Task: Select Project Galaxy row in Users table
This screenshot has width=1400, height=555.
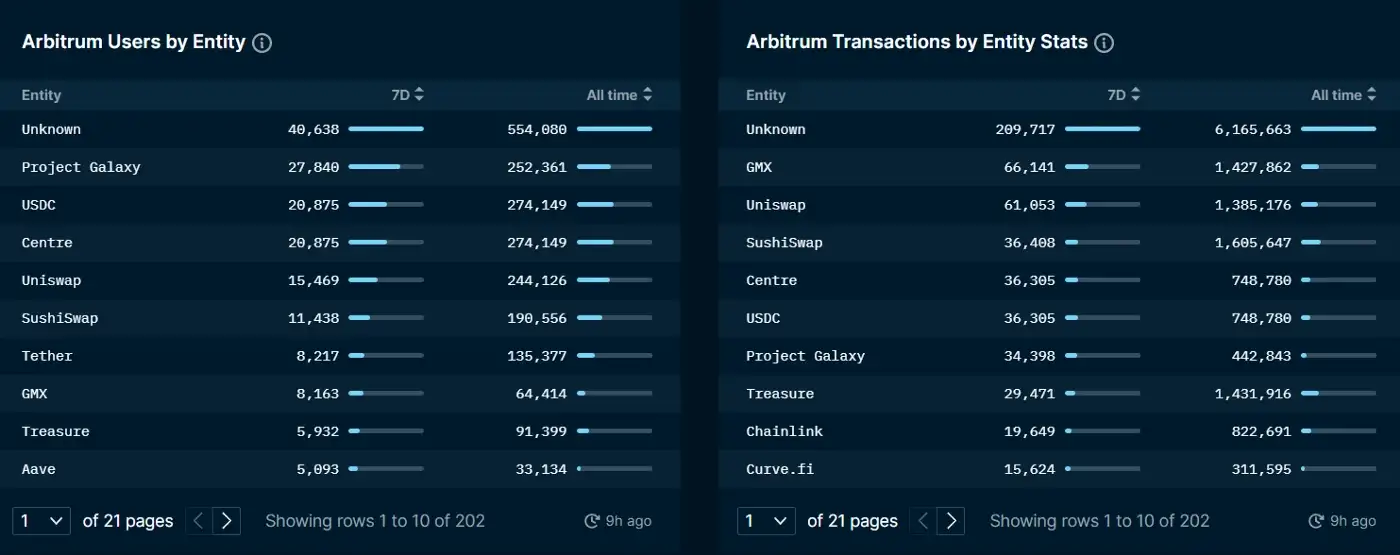Action: point(340,167)
